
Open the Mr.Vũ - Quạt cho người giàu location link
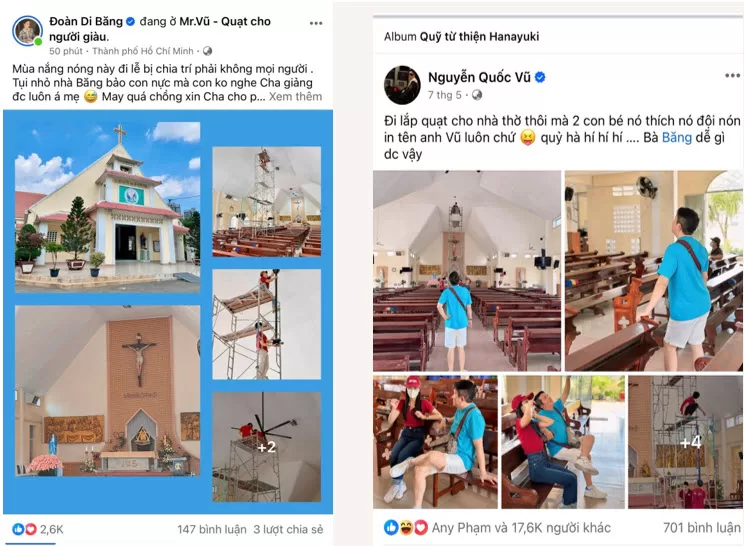point(160,29)
